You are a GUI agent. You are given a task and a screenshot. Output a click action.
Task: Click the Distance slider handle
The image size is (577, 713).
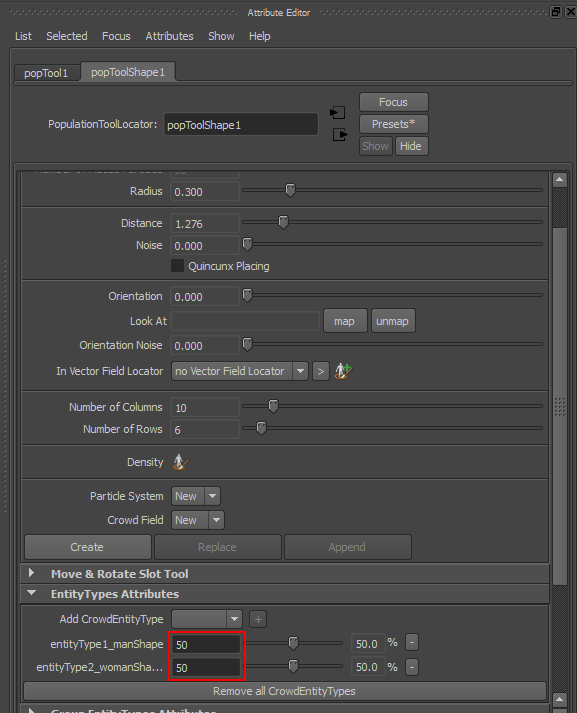[x=283, y=222]
